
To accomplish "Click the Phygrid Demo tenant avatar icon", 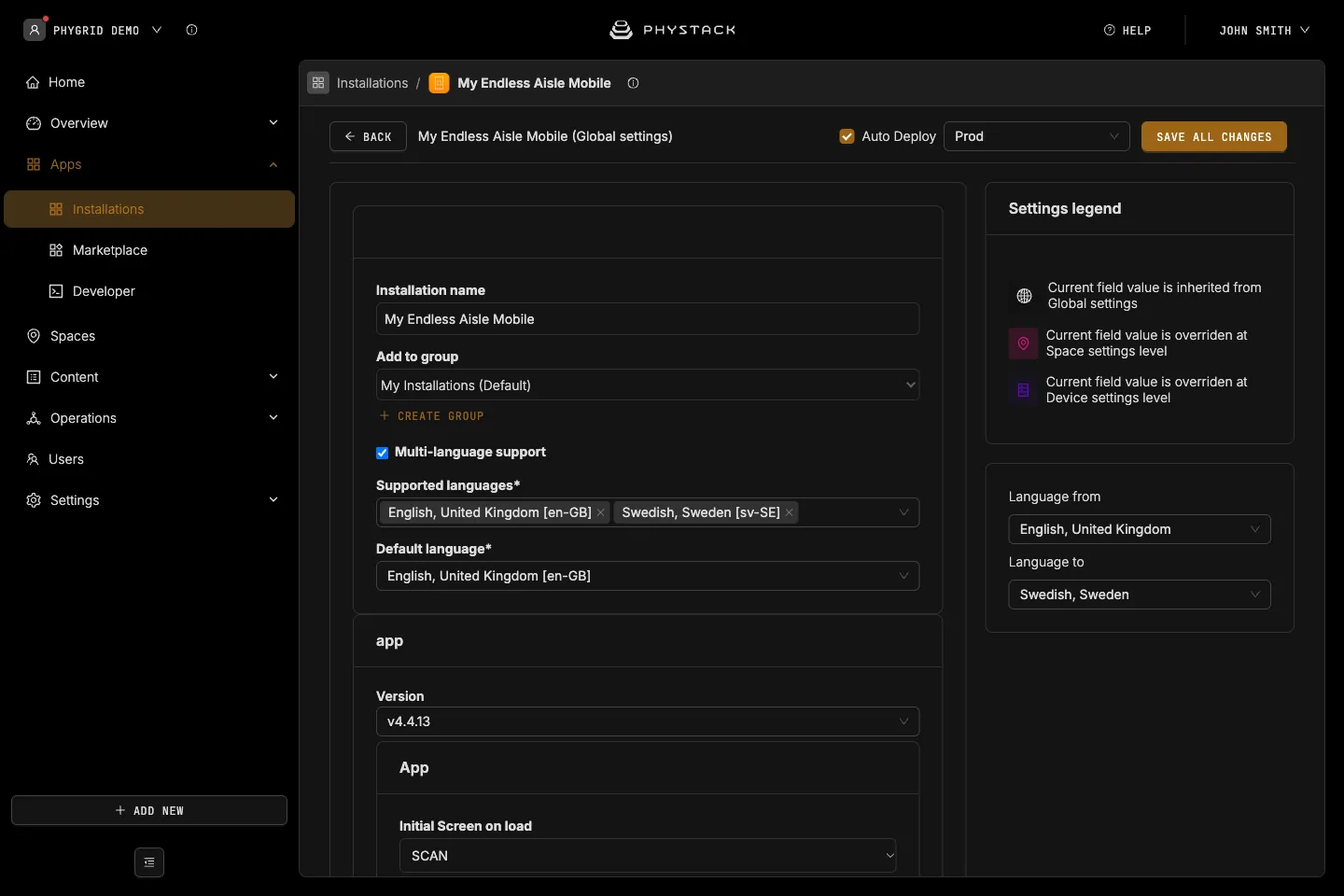I will pyautogui.click(x=35, y=30).
